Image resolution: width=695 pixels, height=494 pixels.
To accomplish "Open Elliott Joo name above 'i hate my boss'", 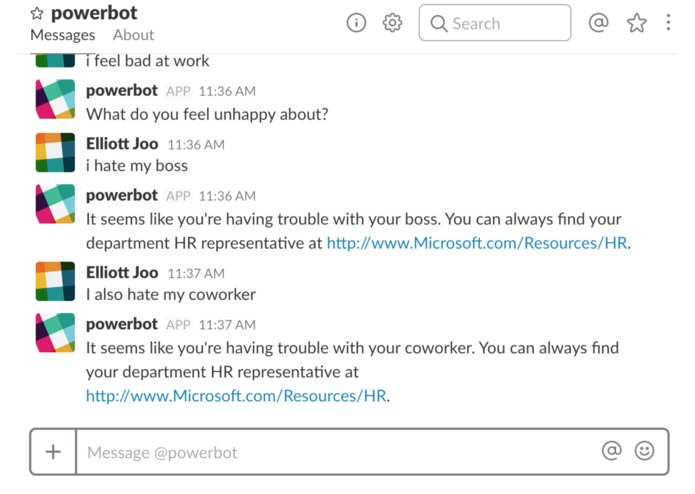I will pos(122,144).
